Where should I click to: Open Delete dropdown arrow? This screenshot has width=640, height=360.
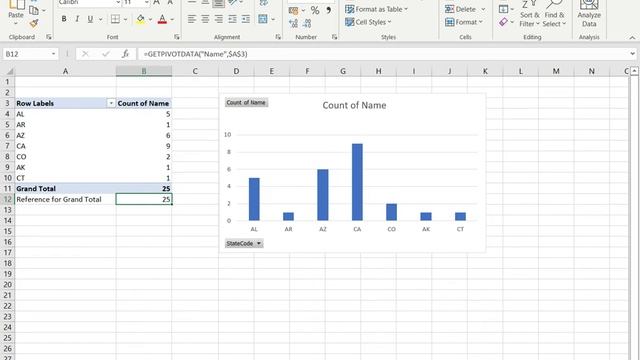pos(483,9)
